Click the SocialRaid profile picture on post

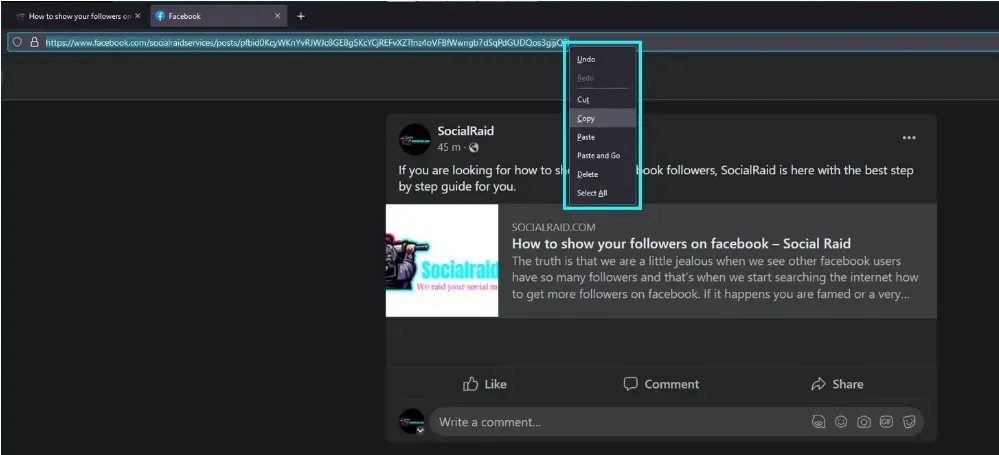pyautogui.click(x=415, y=139)
